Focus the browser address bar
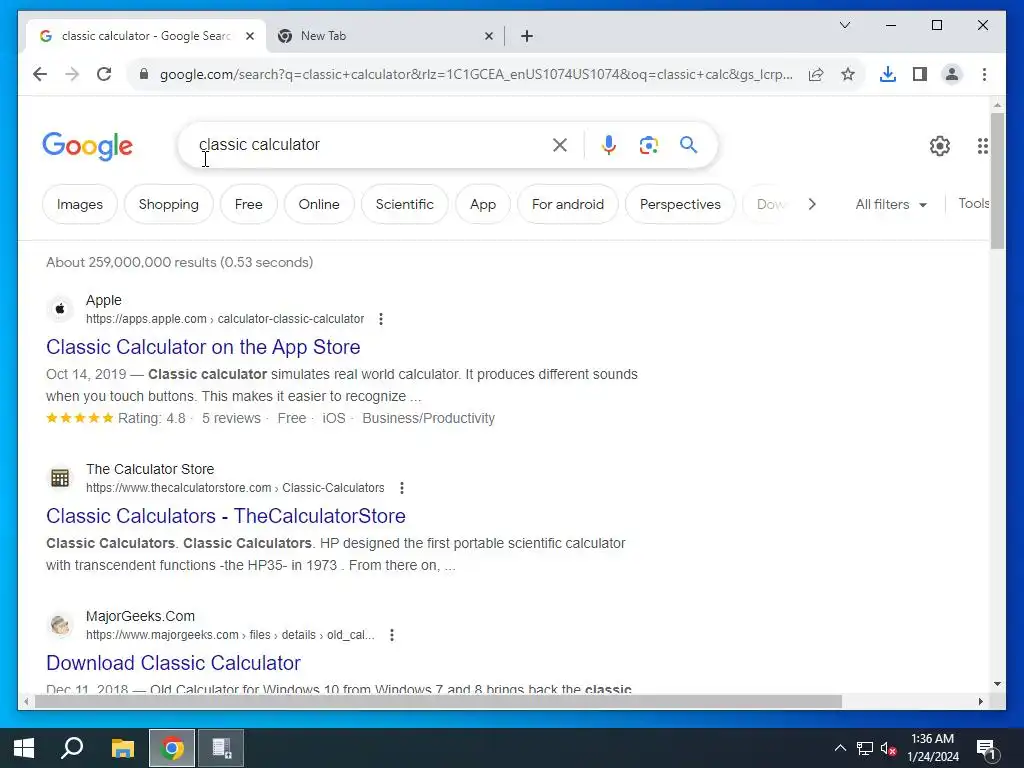The width and height of the screenshot is (1024, 768). [476, 74]
